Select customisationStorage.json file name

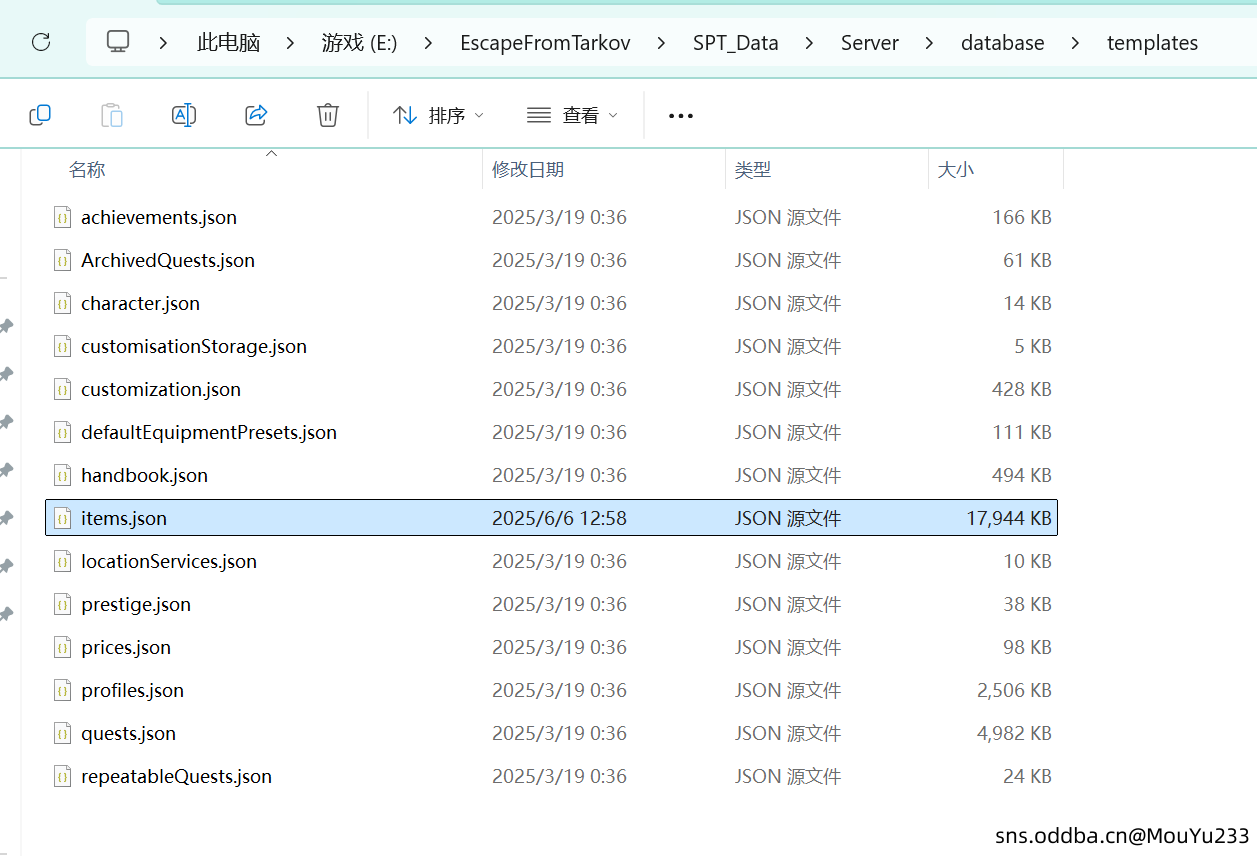pos(194,346)
